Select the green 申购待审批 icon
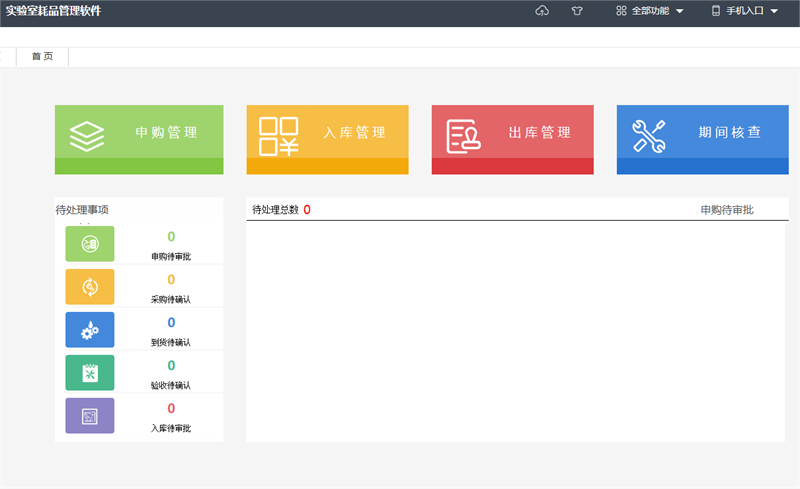The height and width of the screenshot is (489, 800). pos(90,243)
